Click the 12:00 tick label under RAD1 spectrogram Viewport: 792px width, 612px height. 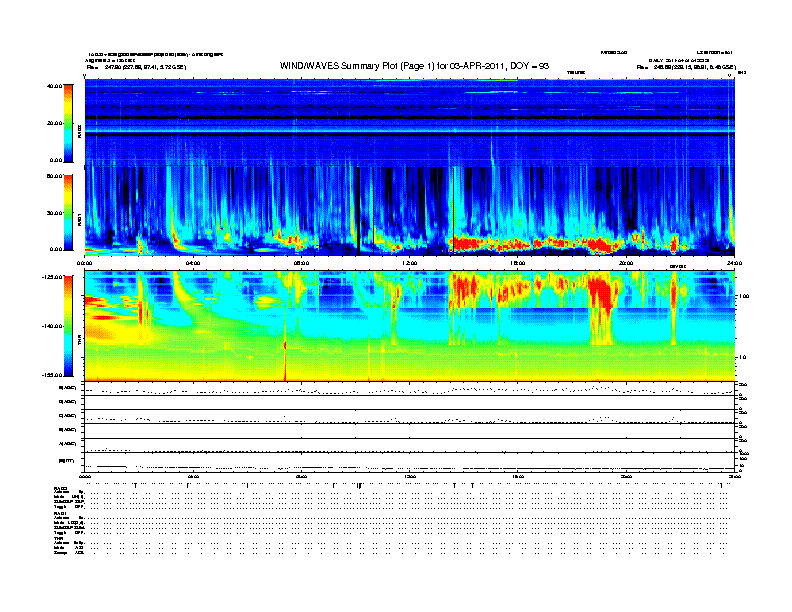409,263
